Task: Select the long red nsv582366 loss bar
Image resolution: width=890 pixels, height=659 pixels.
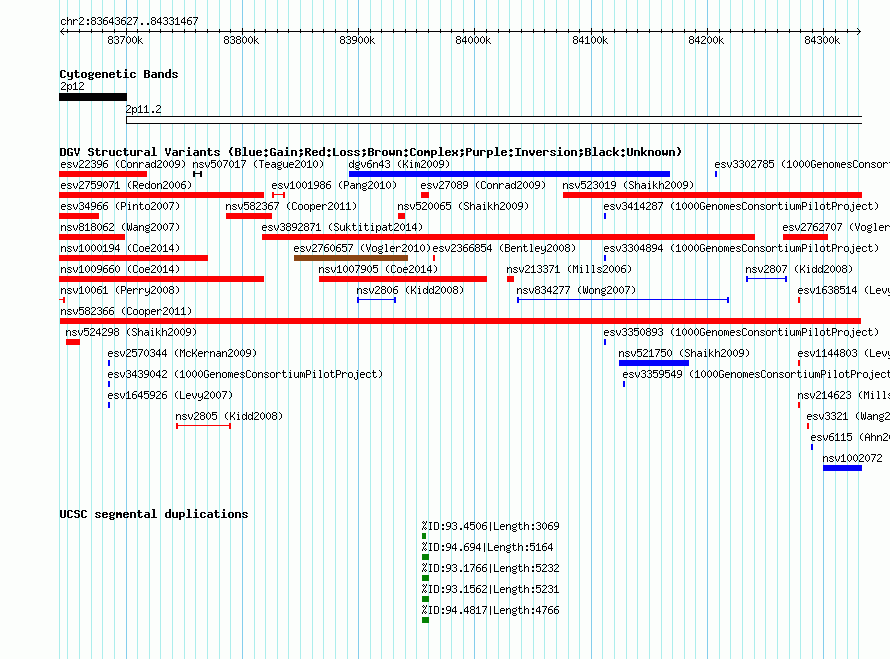Action: pyautogui.click(x=460, y=321)
